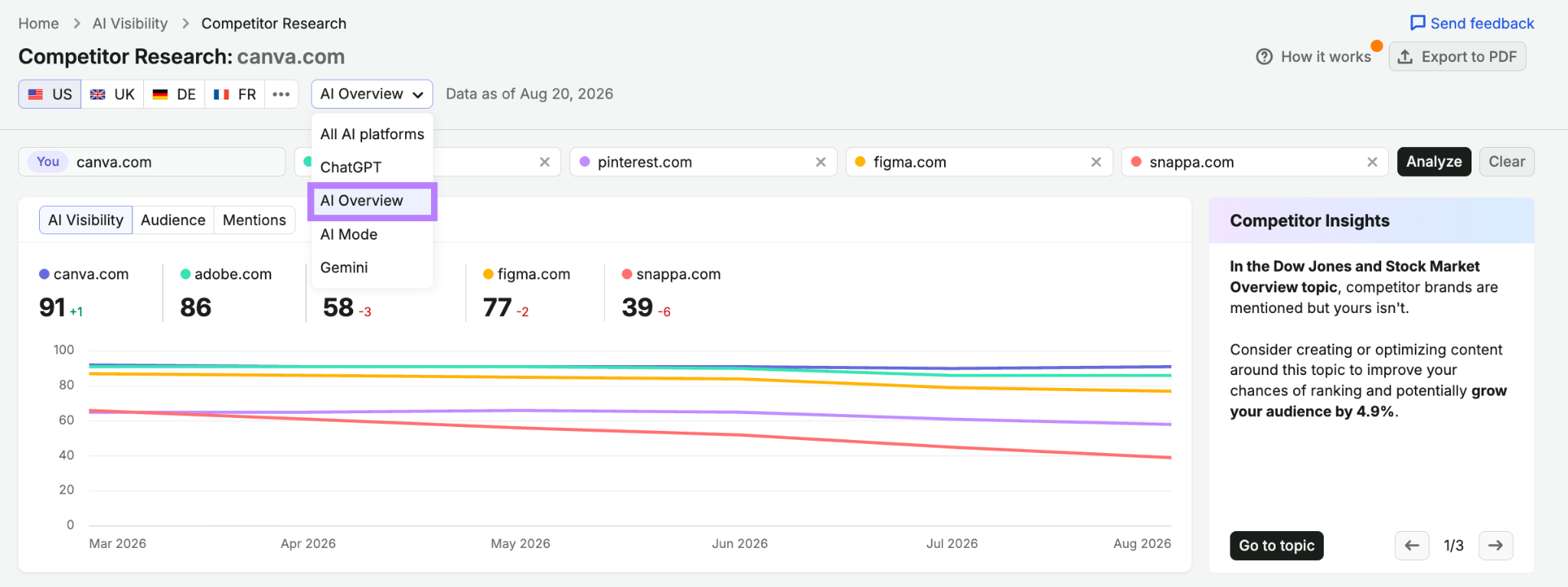This screenshot has width=1568, height=587.
Task: Click the canva.com domain input field
Action: coord(152,161)
